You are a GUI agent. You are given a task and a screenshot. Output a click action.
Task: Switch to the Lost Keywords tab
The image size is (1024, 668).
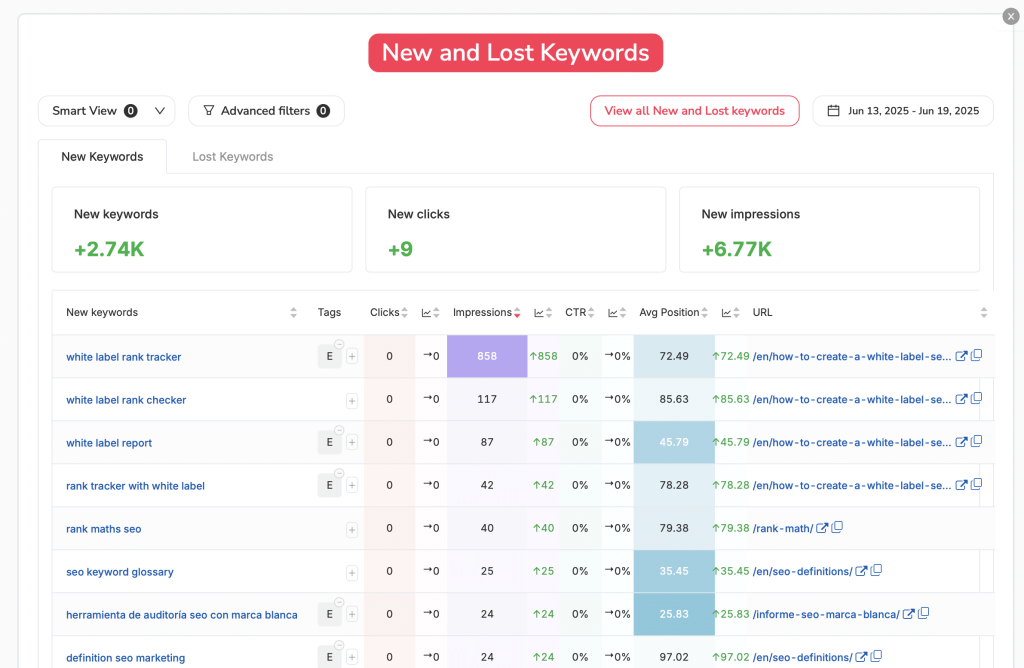(232, 156)
